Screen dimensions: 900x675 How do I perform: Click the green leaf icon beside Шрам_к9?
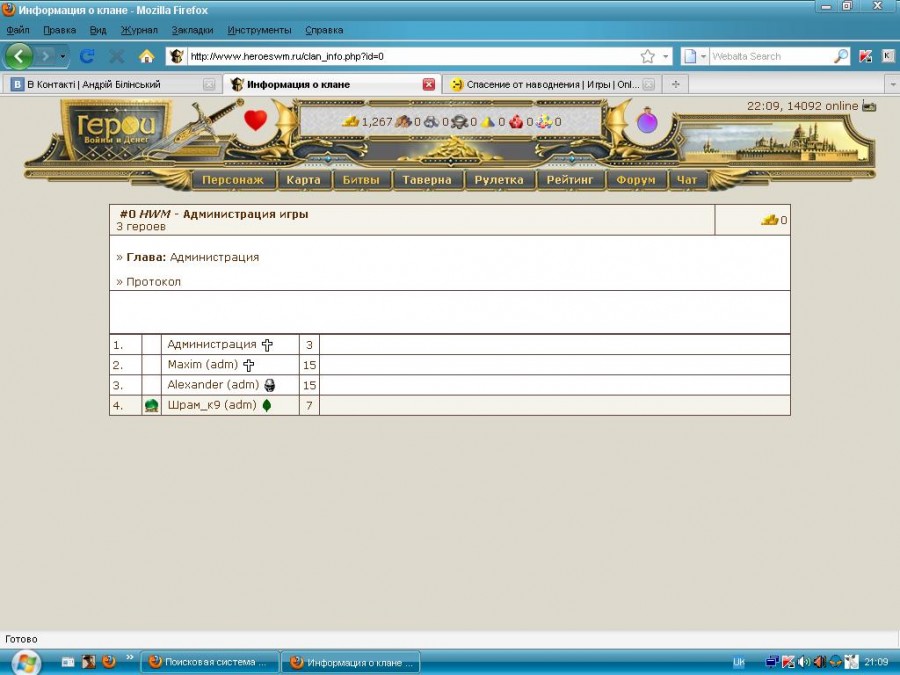tap(266, 406)
